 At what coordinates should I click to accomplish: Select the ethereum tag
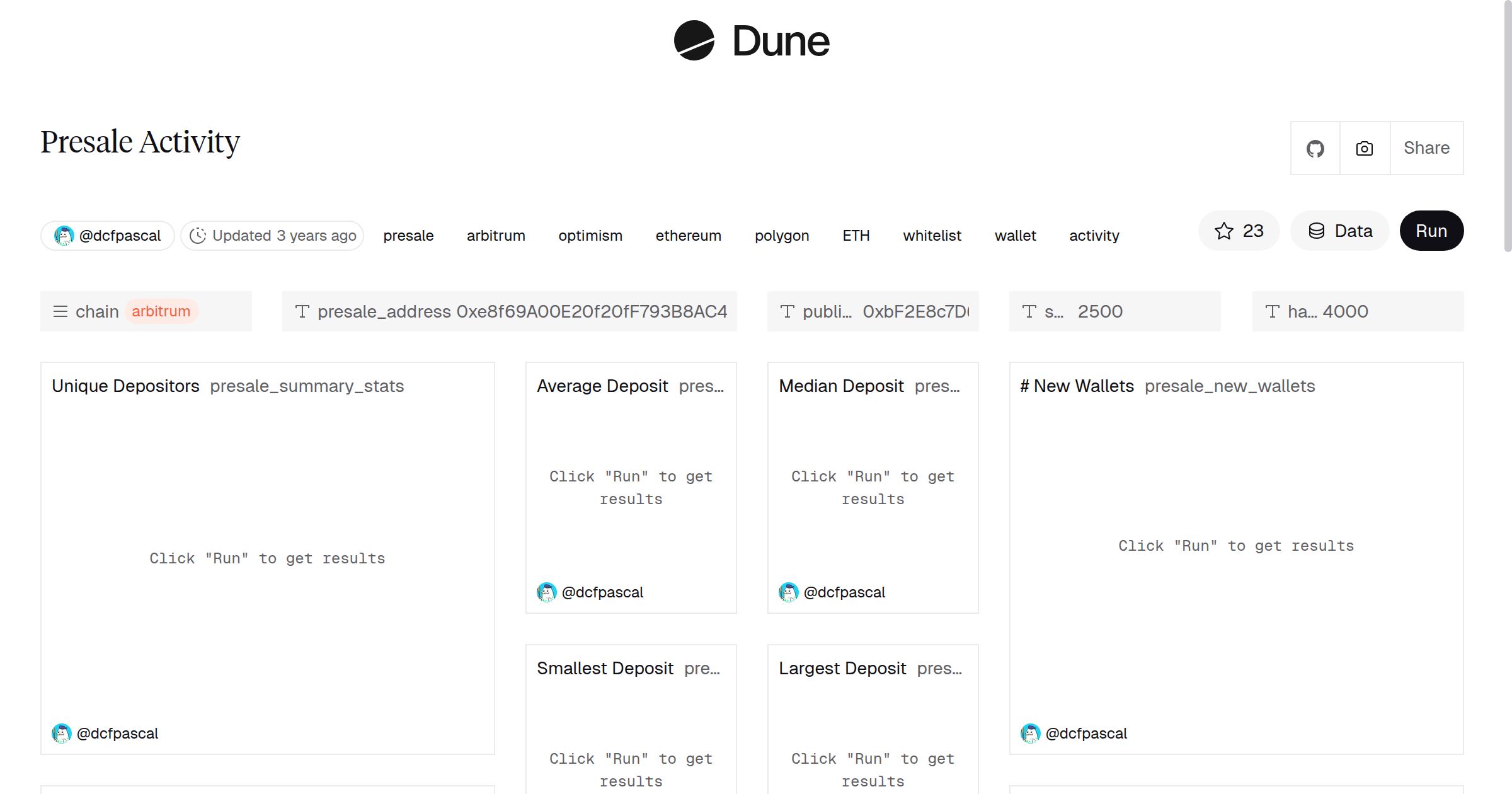(x=688, y=235)
